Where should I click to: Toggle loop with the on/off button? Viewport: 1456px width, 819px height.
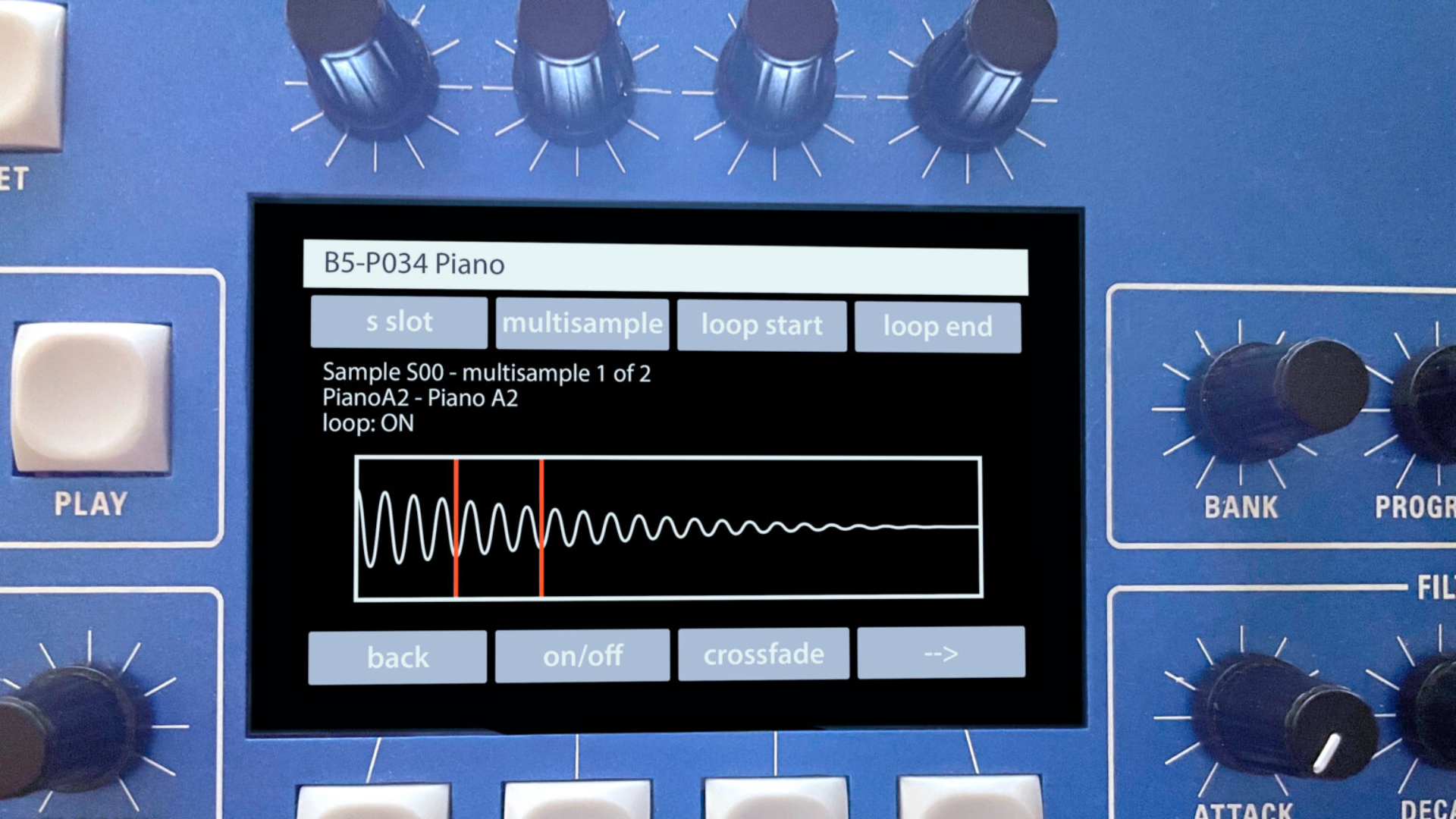(582, 656)
